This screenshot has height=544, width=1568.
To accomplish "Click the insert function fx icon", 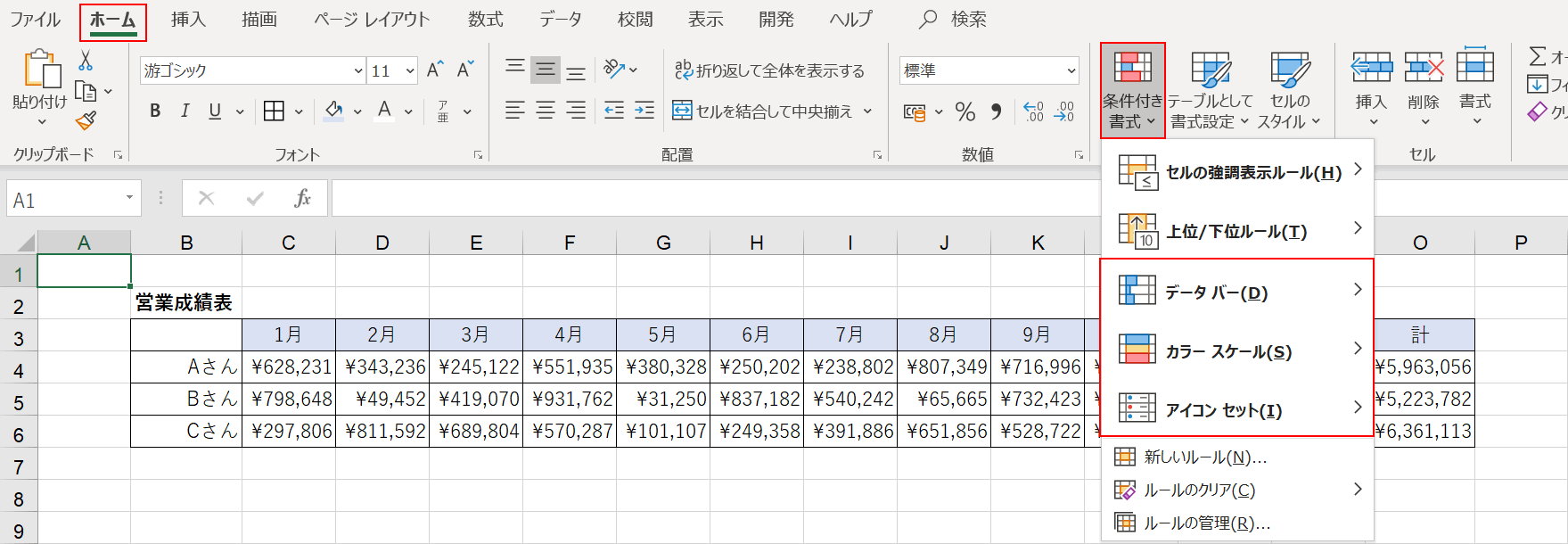I will coord(302,198).
